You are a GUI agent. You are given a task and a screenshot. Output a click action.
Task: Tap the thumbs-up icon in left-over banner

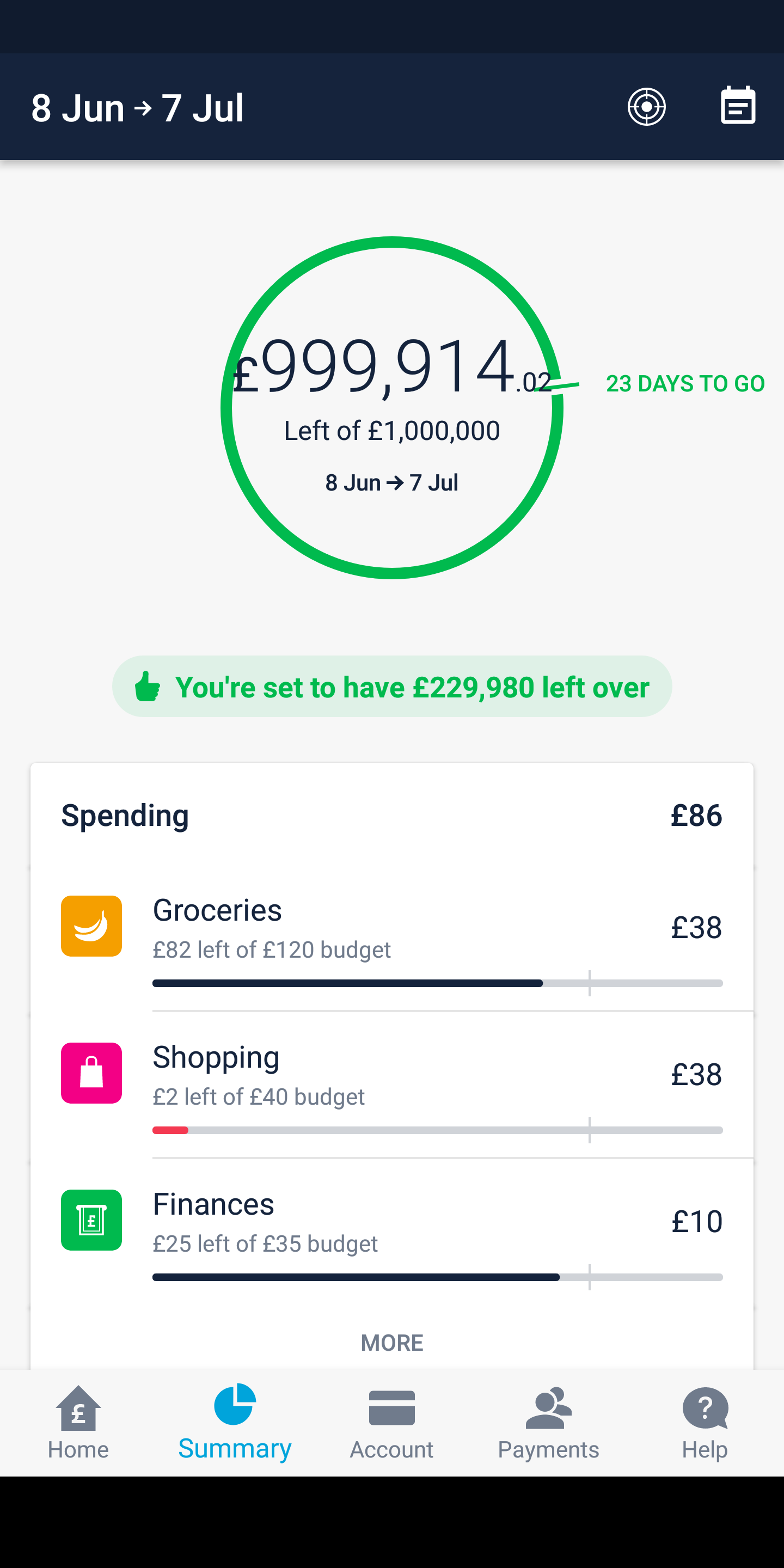pos(148,687)
